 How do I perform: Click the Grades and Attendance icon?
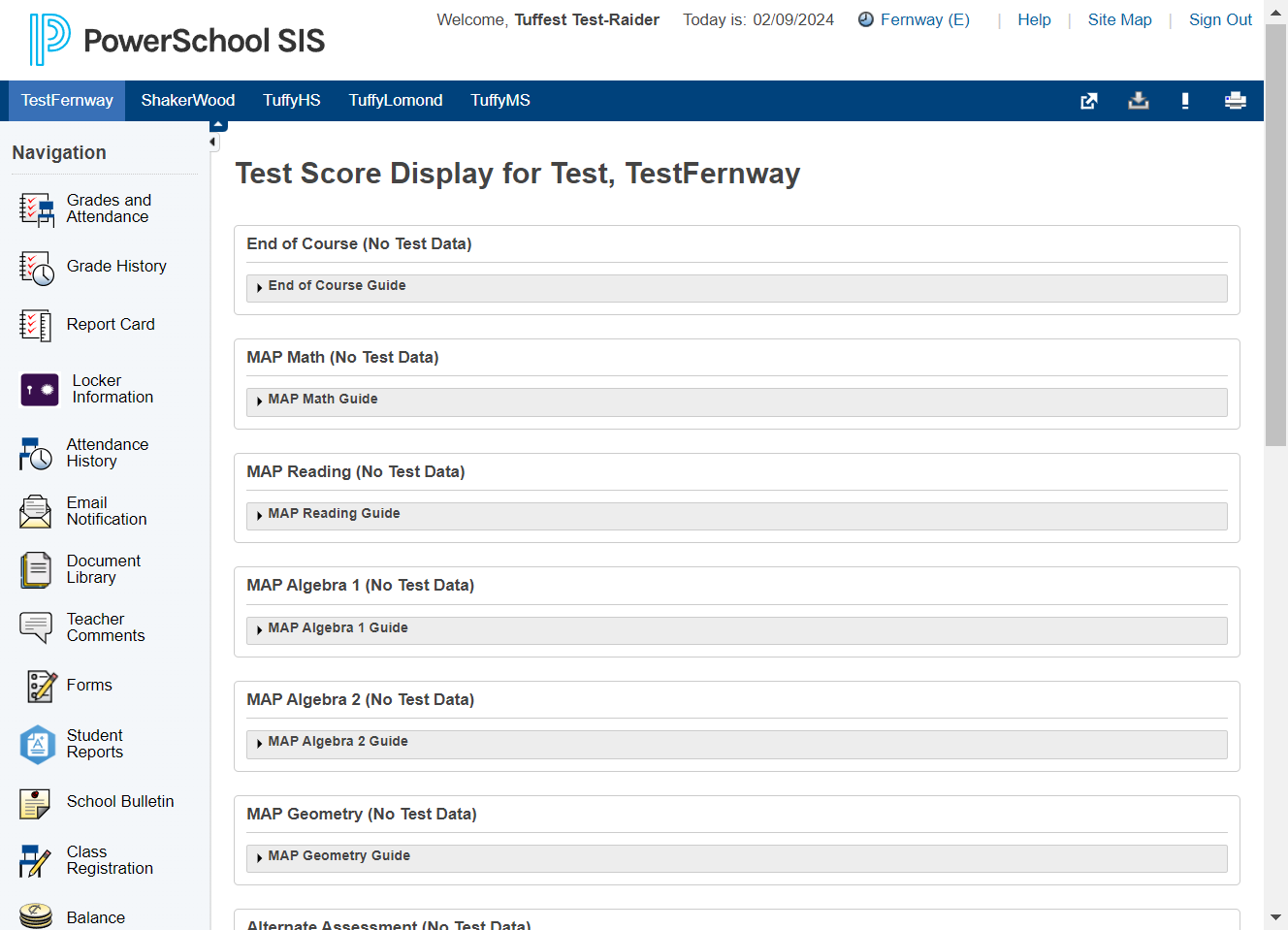(37, 209)
